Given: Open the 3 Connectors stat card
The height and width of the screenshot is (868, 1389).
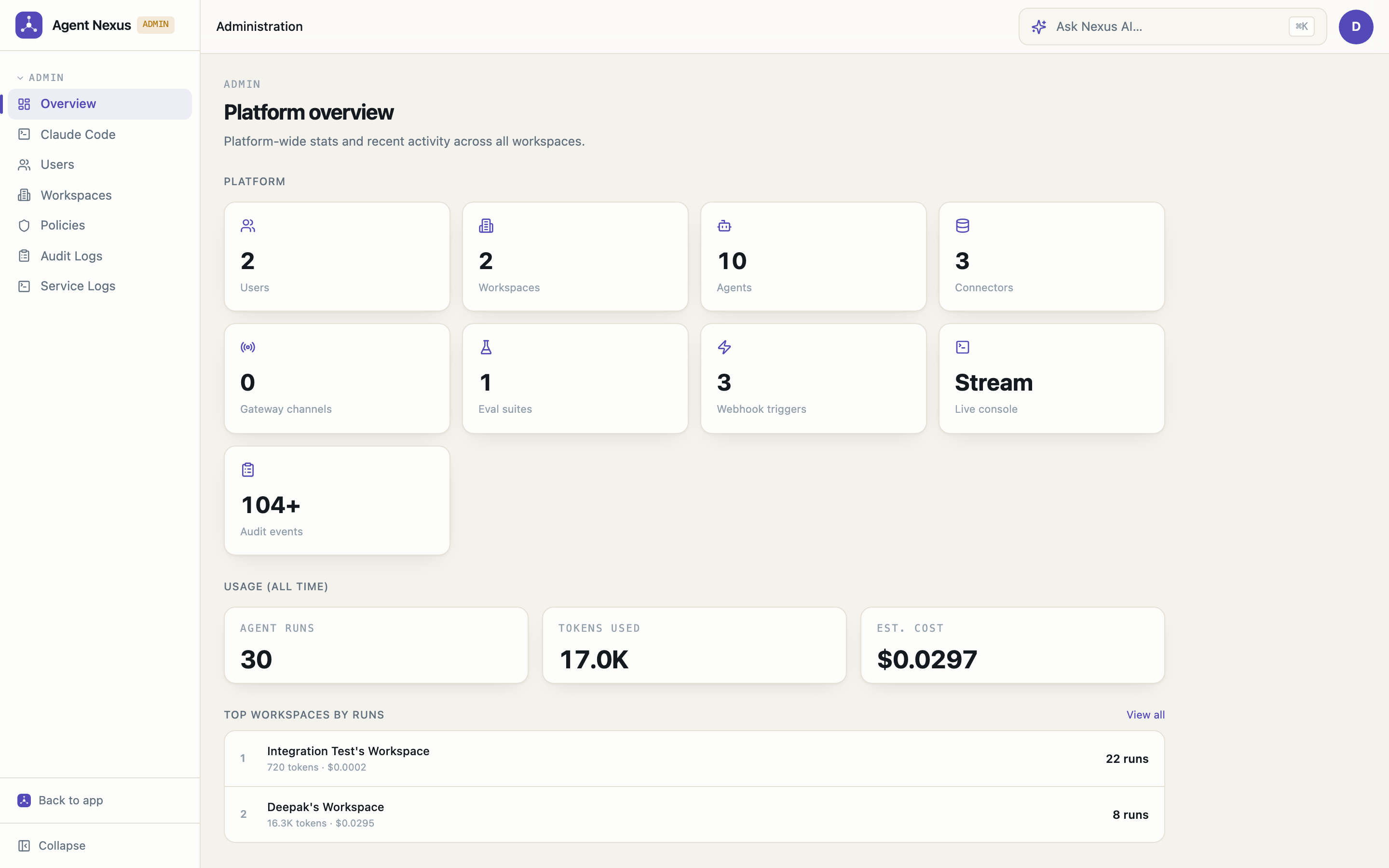Looking at the screenshot, I should coord(1051,257).
